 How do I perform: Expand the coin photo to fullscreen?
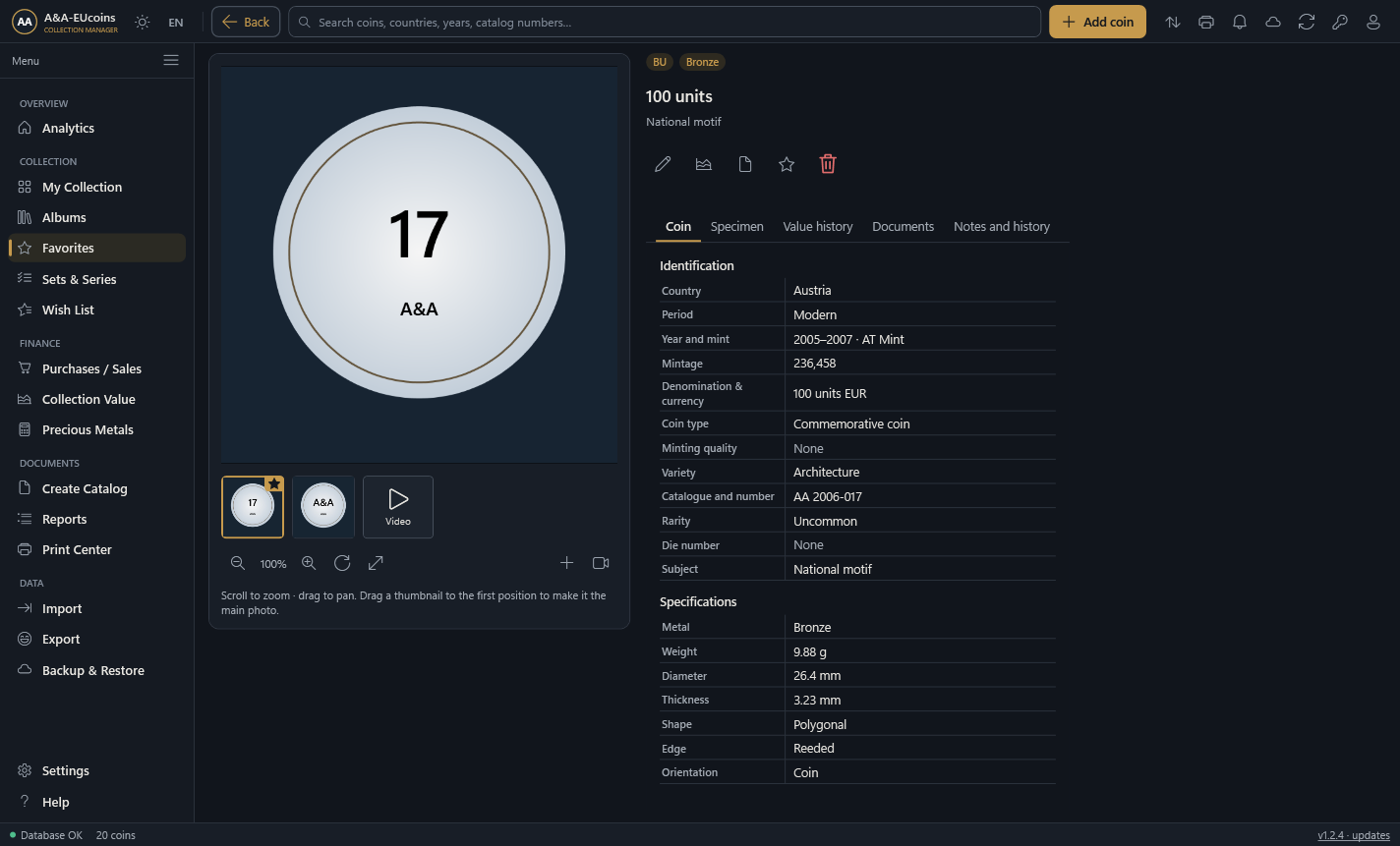(x=376, y=563)
